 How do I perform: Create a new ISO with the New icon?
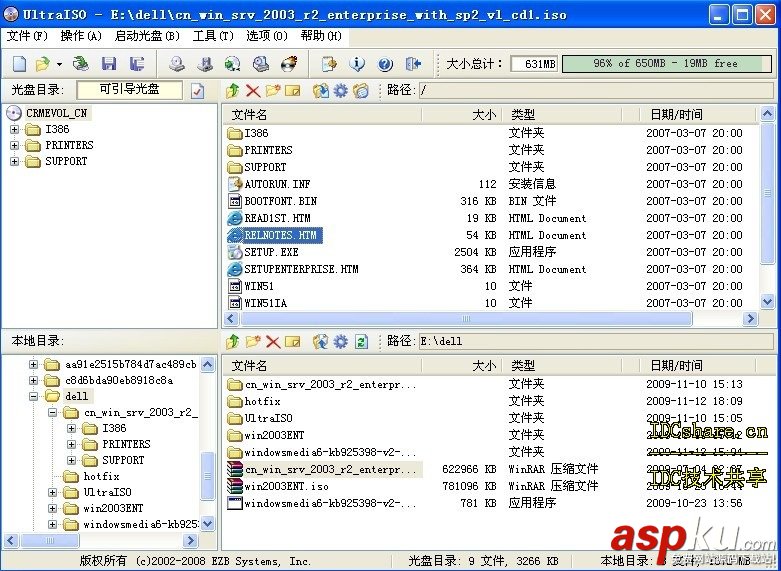pos(19,64)
